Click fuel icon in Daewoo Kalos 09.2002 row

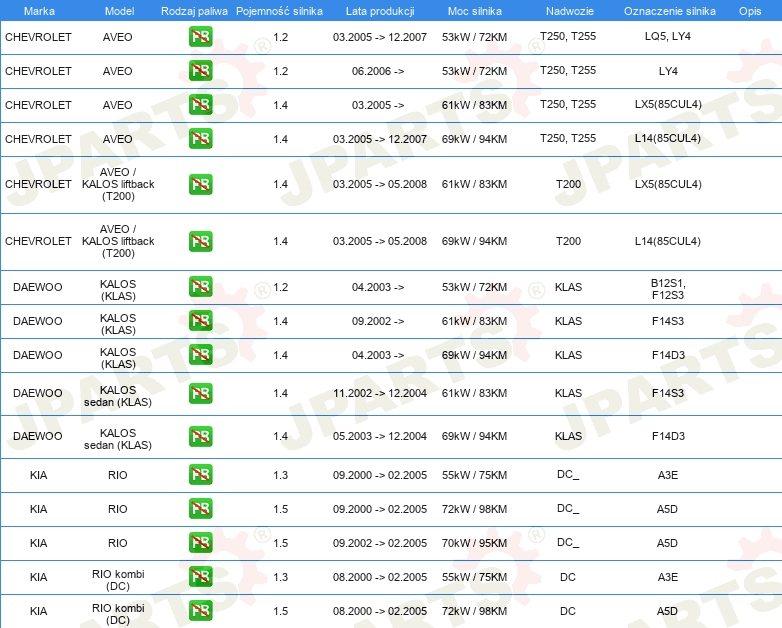[200, 321]
